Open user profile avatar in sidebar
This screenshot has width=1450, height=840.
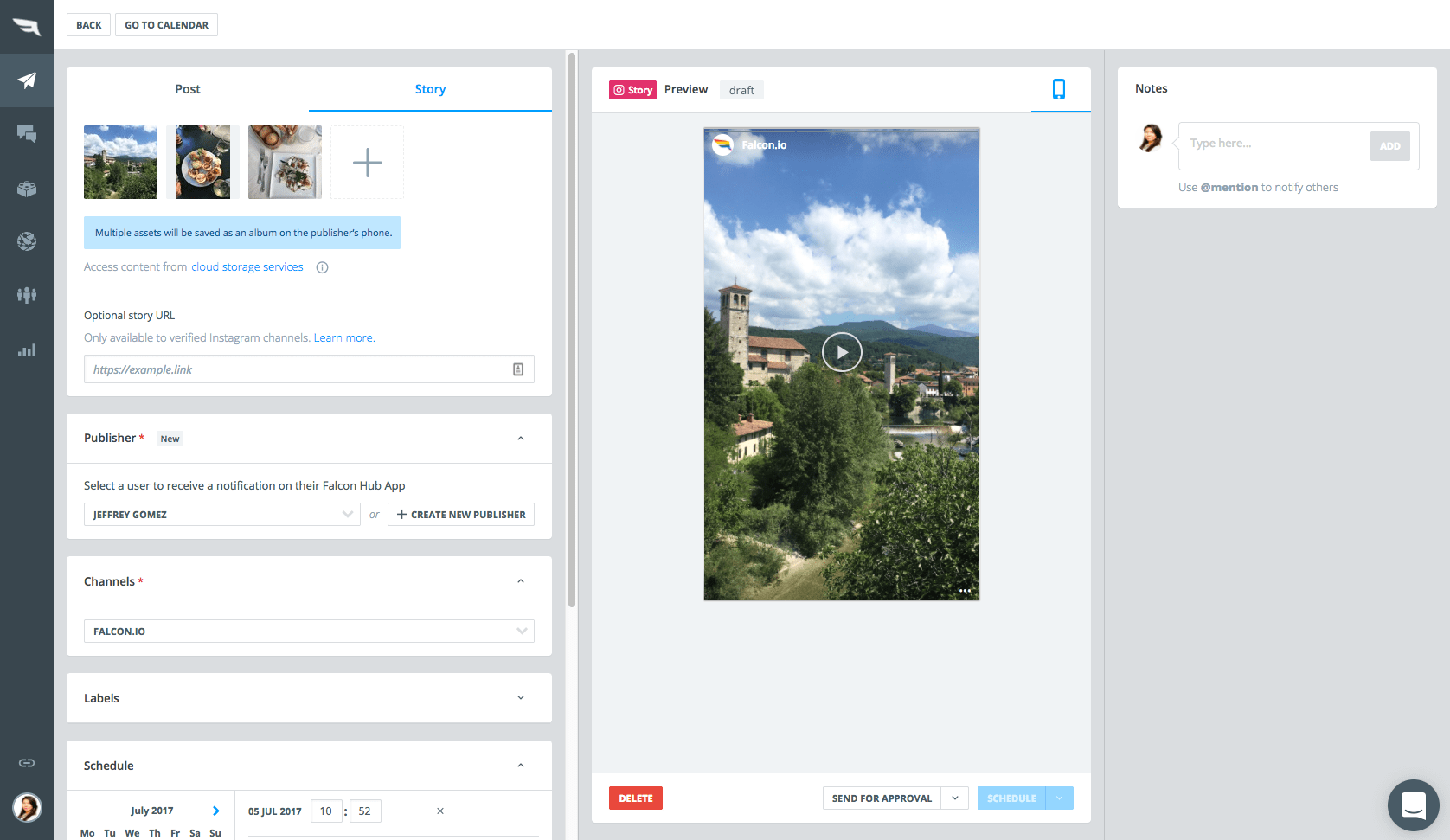click(x=27, y=807)
